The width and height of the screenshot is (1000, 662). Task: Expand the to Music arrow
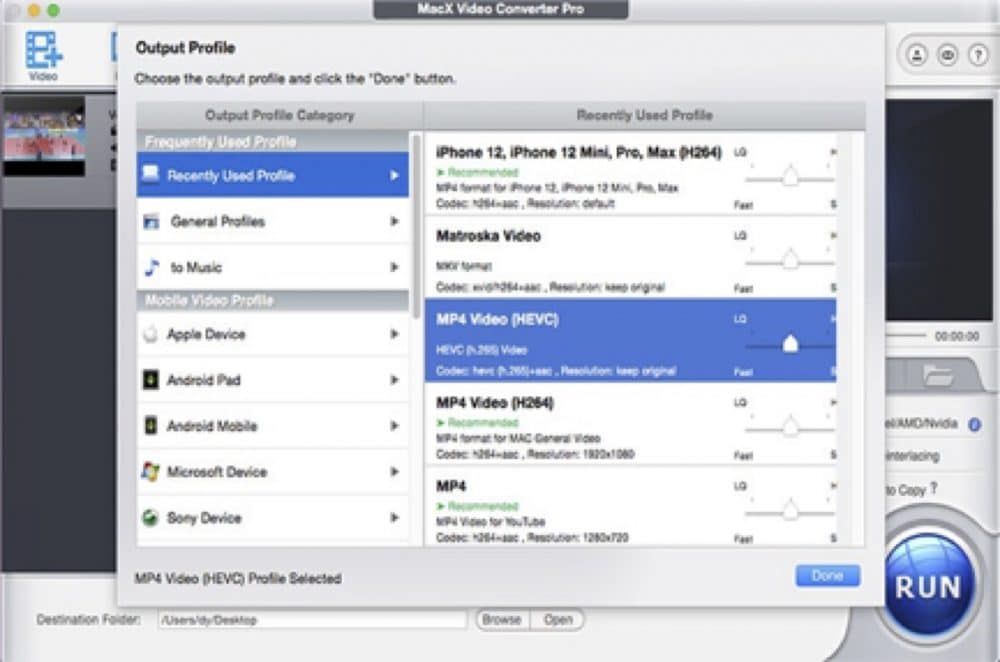(x=394, y=267)
